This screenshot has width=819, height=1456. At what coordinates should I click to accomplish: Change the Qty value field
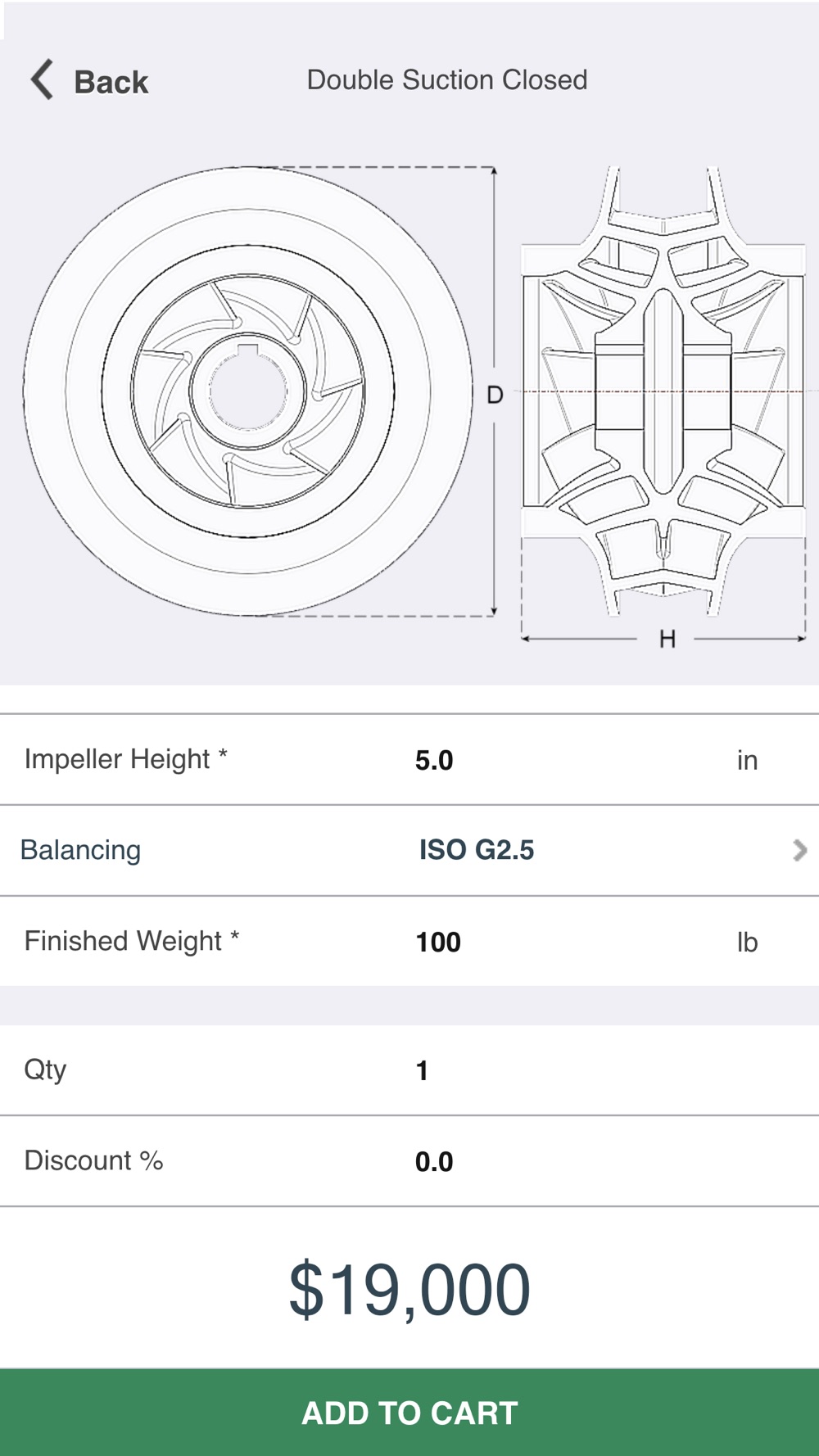click(x=423, y=1070)
